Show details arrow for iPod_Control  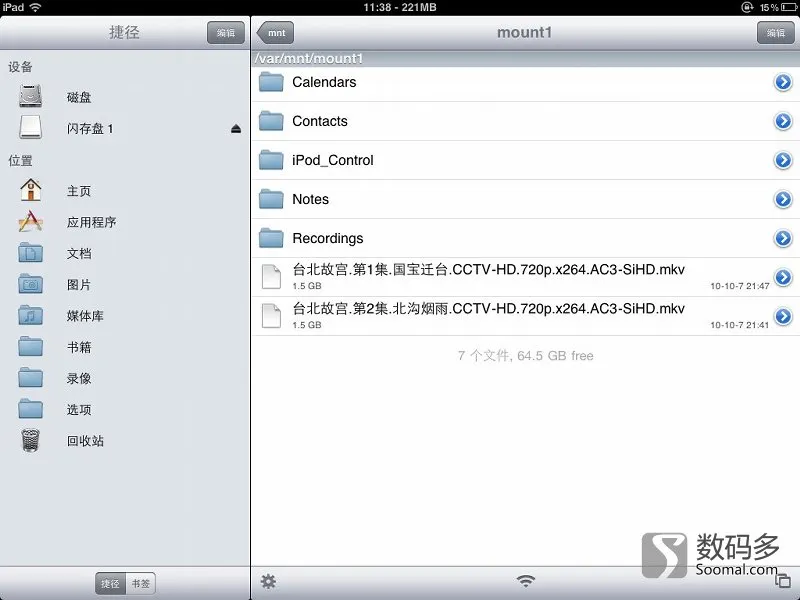783,160
